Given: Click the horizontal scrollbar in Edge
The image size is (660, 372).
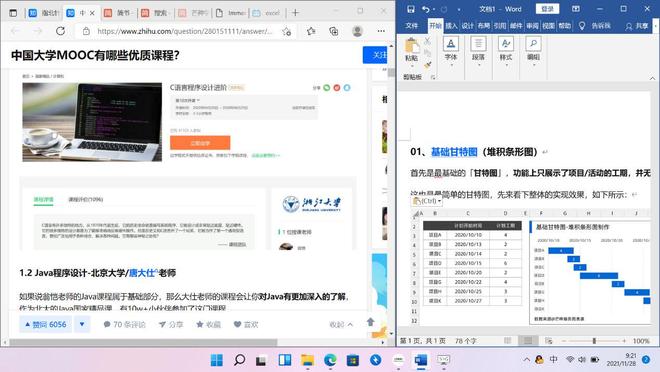Looking at the screenshot, I should click(x=143, y=343).
